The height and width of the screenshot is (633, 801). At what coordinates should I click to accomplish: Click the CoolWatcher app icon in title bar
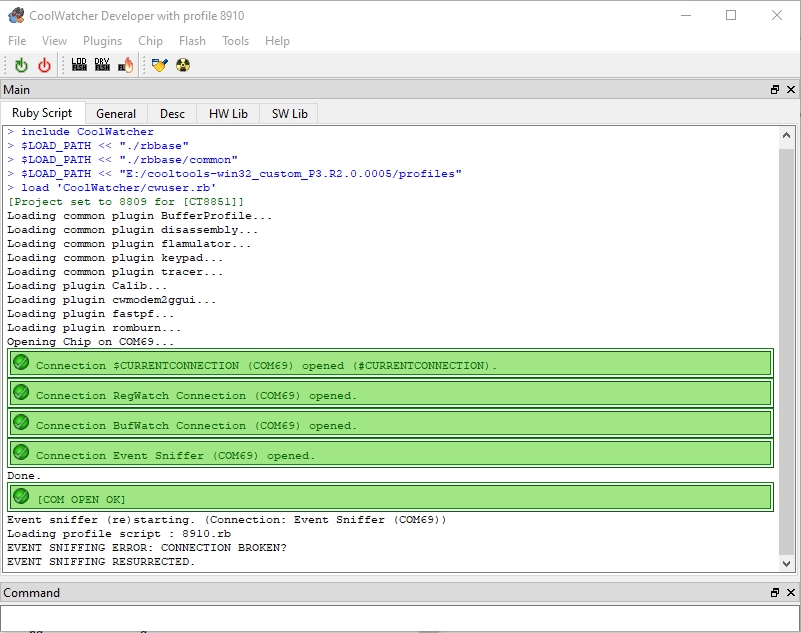(x=16, y=15)
